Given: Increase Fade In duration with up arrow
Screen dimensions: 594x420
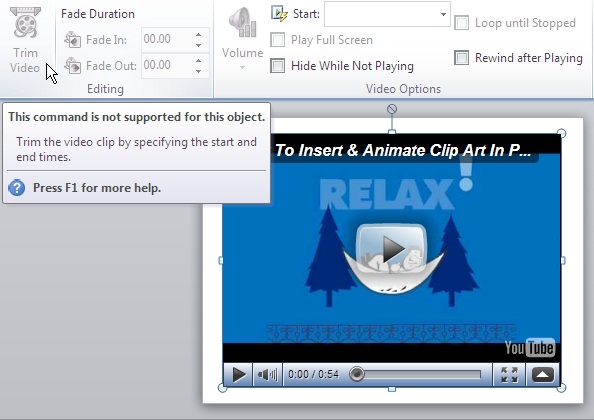Looking at the screenshot, I should 199,35.
